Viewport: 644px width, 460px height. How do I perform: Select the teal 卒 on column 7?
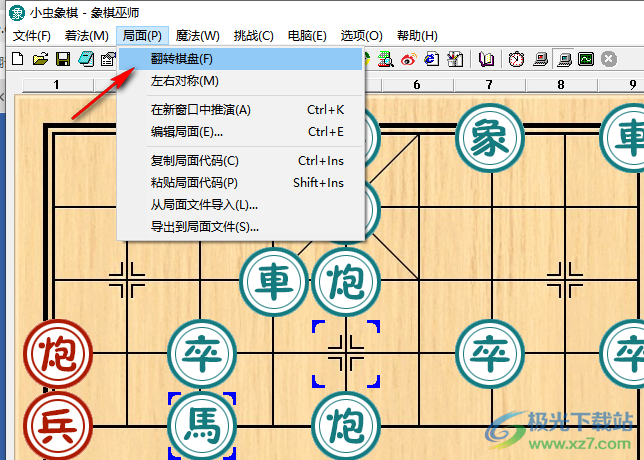490,353
